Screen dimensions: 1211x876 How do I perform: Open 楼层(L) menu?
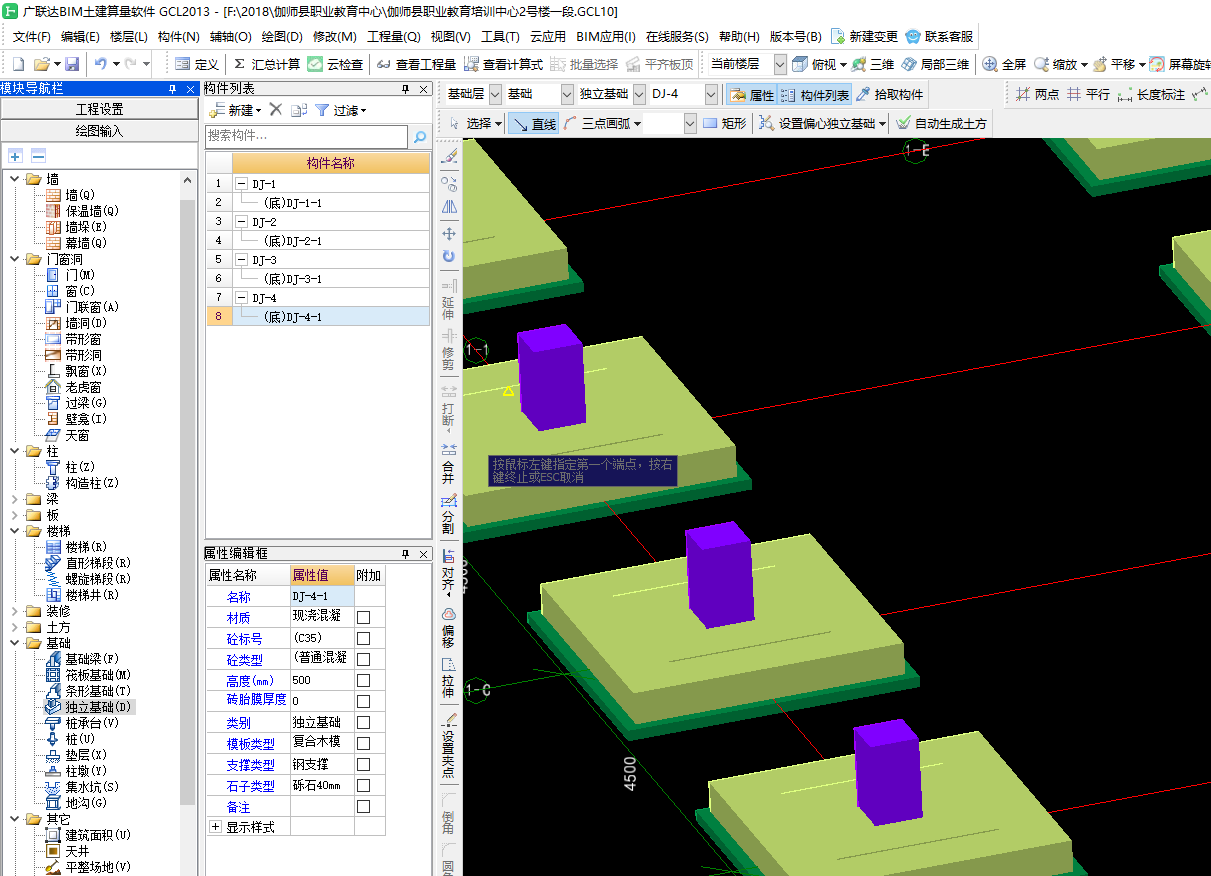pyautogui.click(x=128, y=37)
